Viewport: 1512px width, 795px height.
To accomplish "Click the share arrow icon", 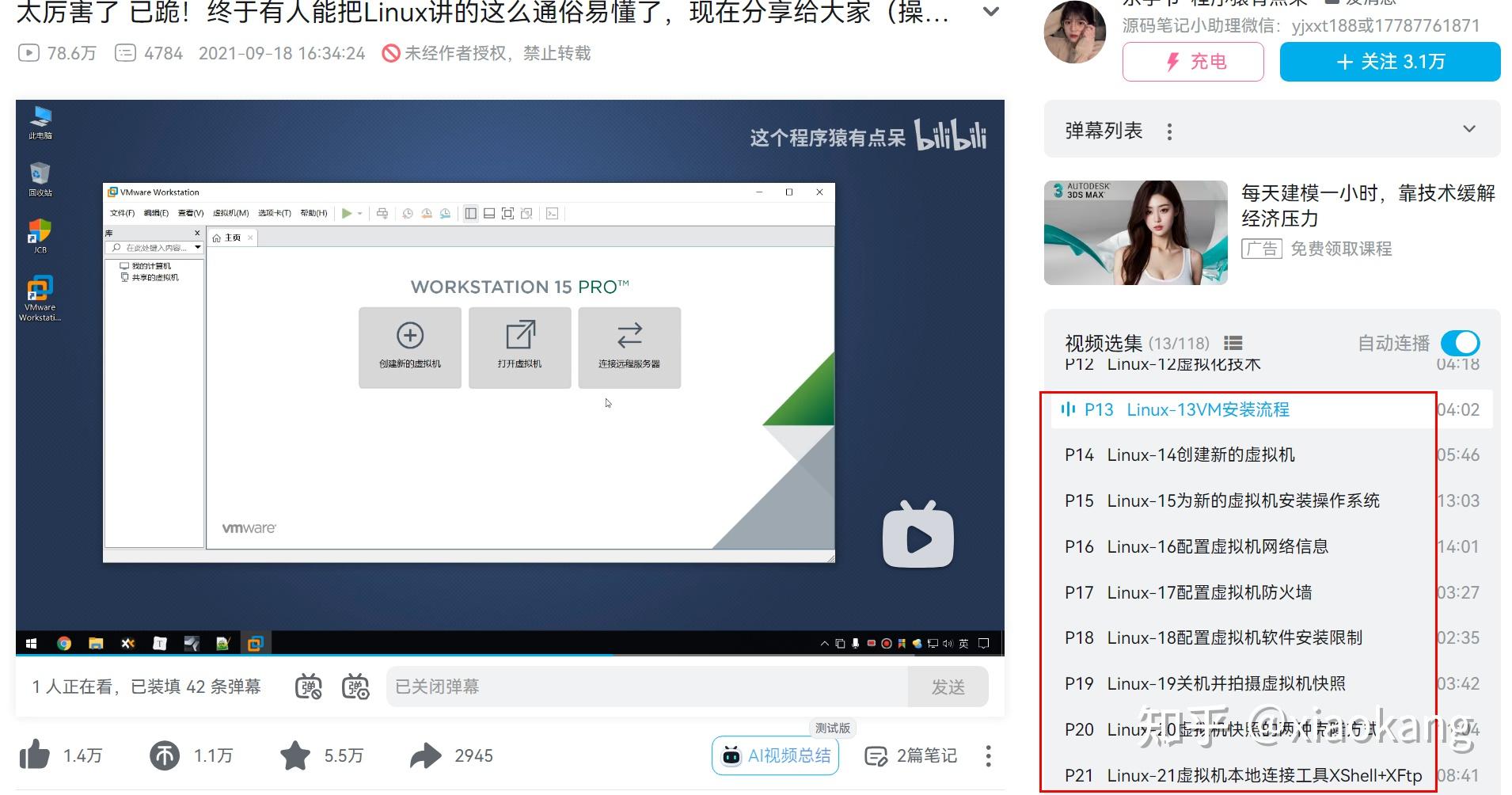I will [x=426, y=755].
